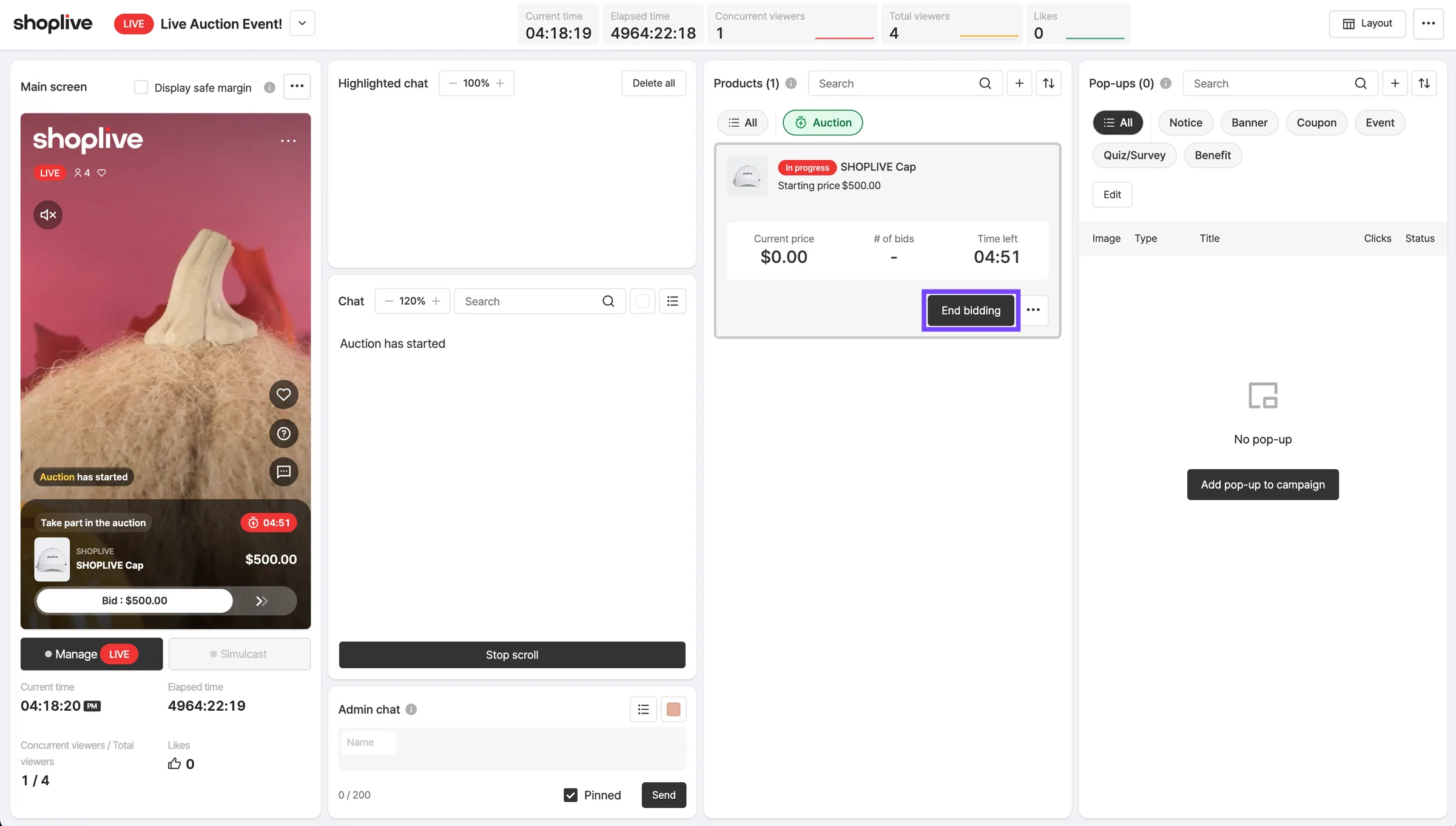Screen dimensions: 1456x826
Task: Click SHOPLIVE Cap thumbnail in Products
Action: click(x=747, y=176)
